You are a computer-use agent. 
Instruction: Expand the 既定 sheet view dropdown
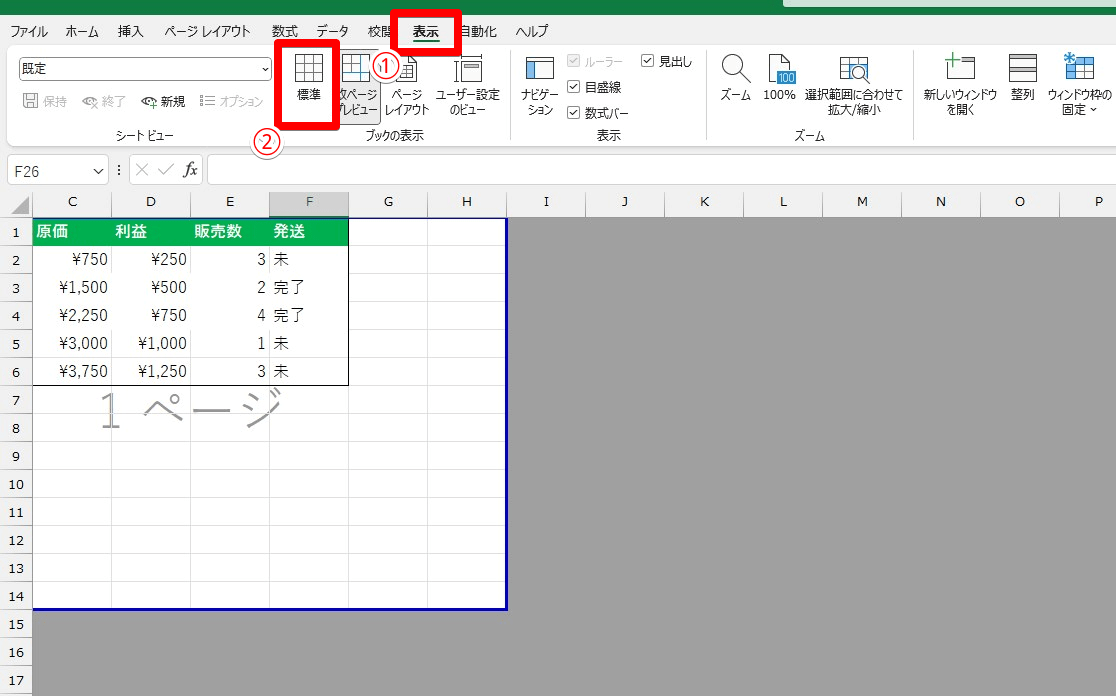(x=265, y=69)
